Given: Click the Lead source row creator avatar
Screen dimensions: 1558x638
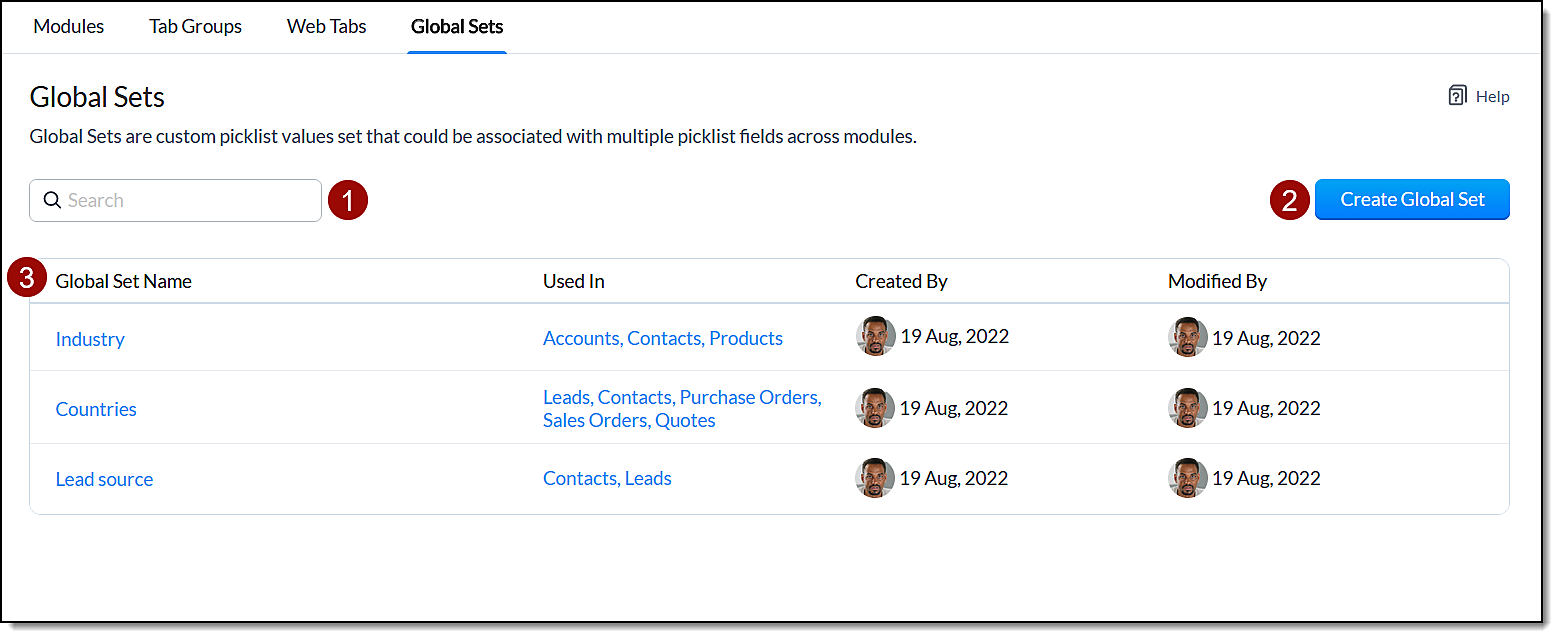Looking at the screenshot, I should click(875, 478).
